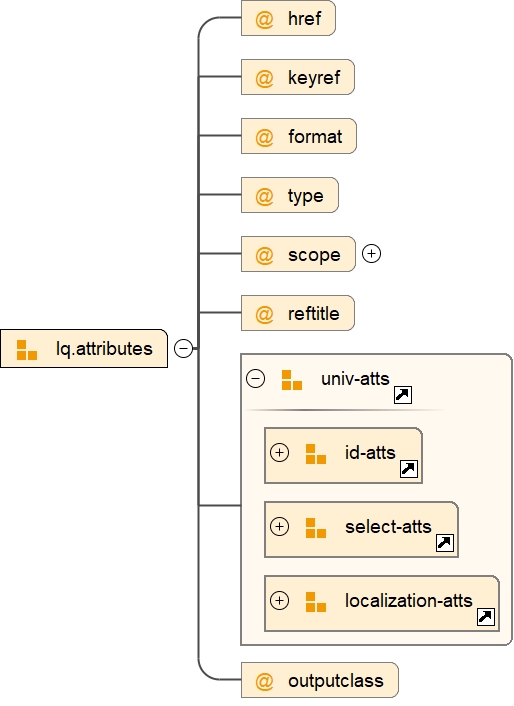Expand the id-atts group
This screenshot has width=514, height=706.
tap(280, 453)
